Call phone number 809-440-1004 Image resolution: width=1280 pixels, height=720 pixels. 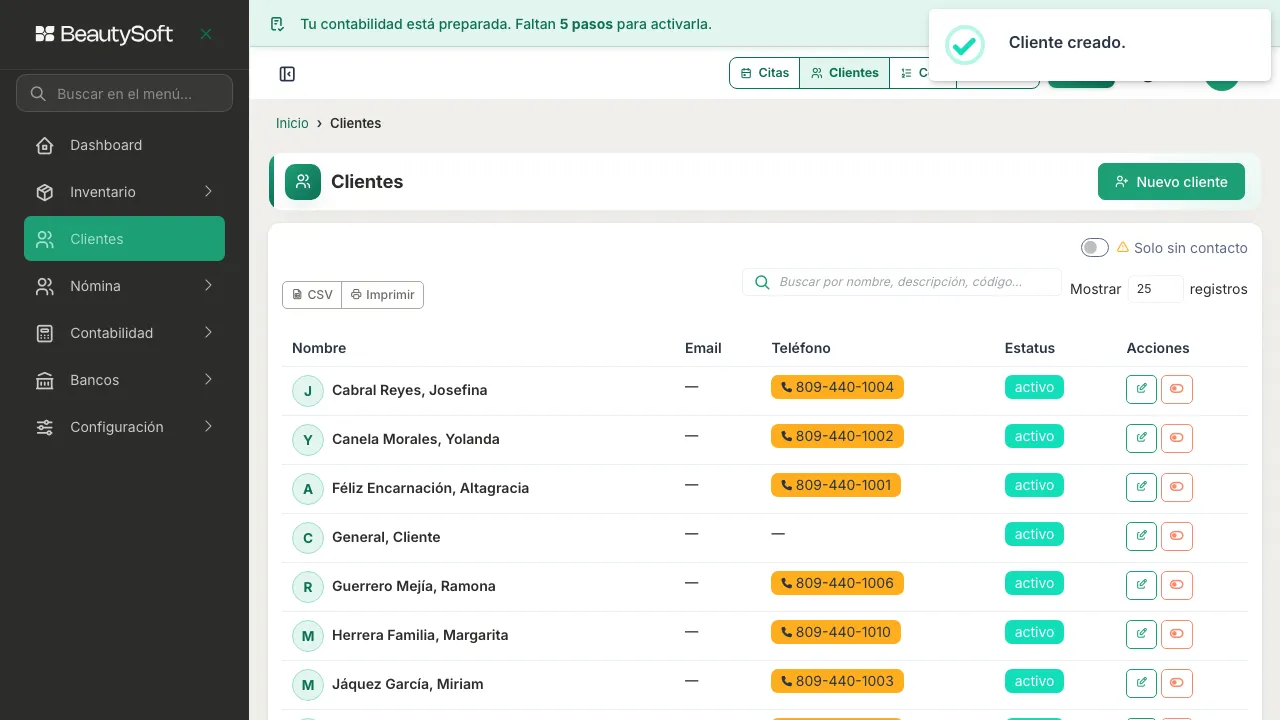(837, 387)
